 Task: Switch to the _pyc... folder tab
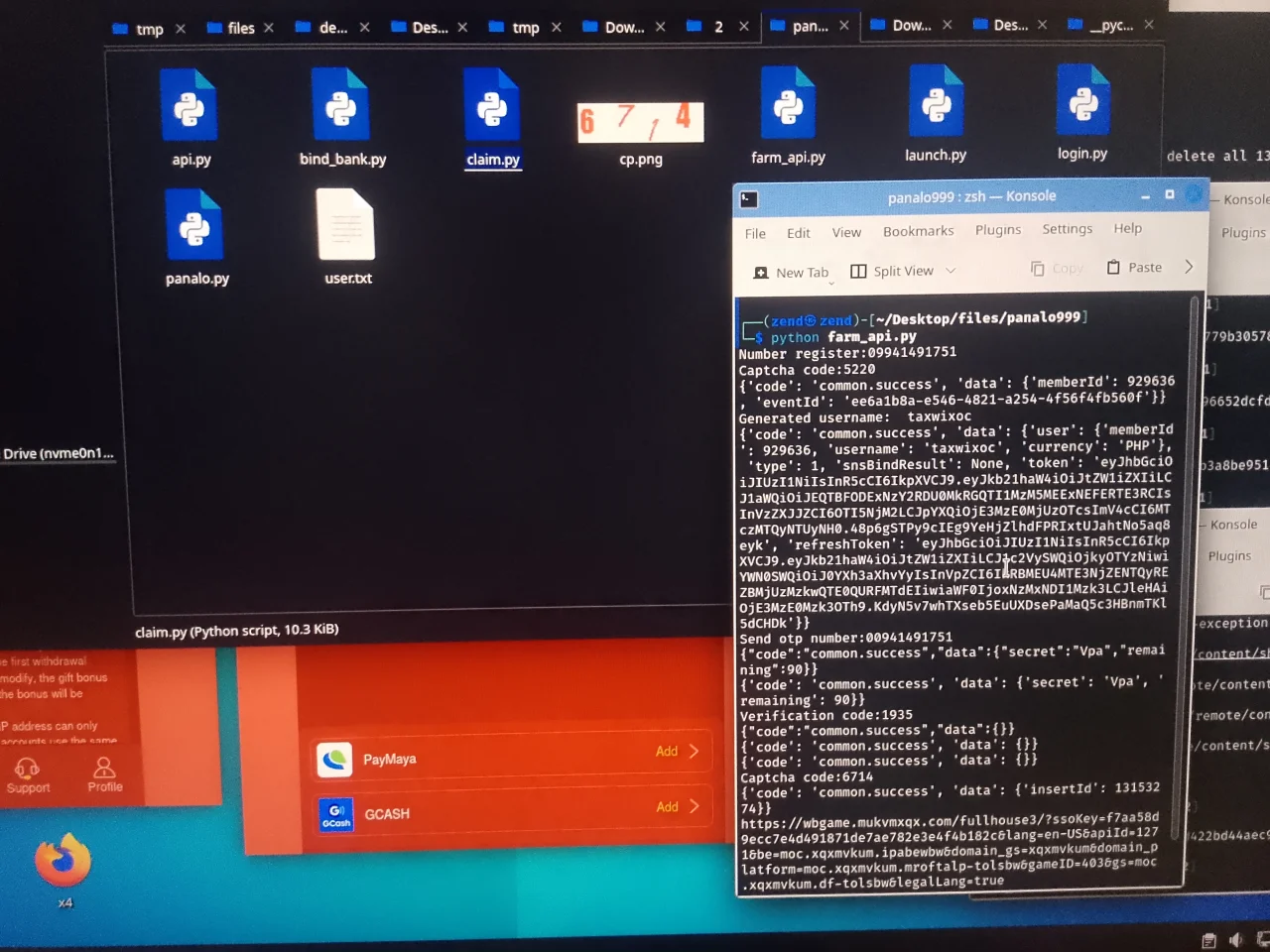(1100, 25)
